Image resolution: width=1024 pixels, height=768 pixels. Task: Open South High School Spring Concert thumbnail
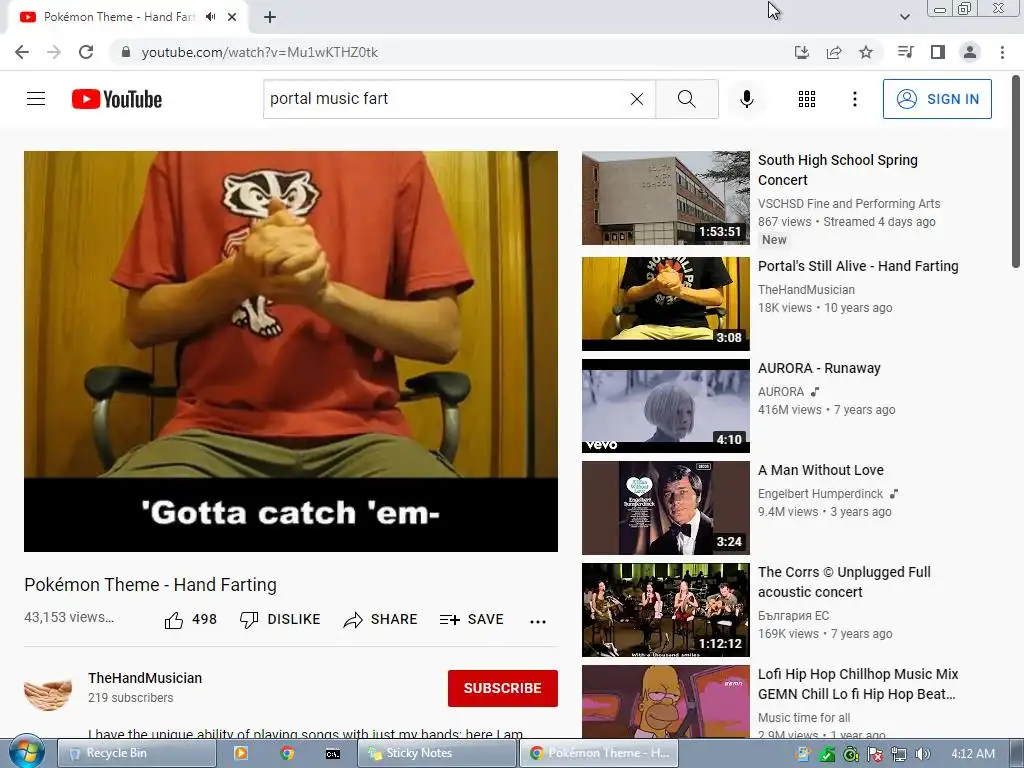[665, 198]
